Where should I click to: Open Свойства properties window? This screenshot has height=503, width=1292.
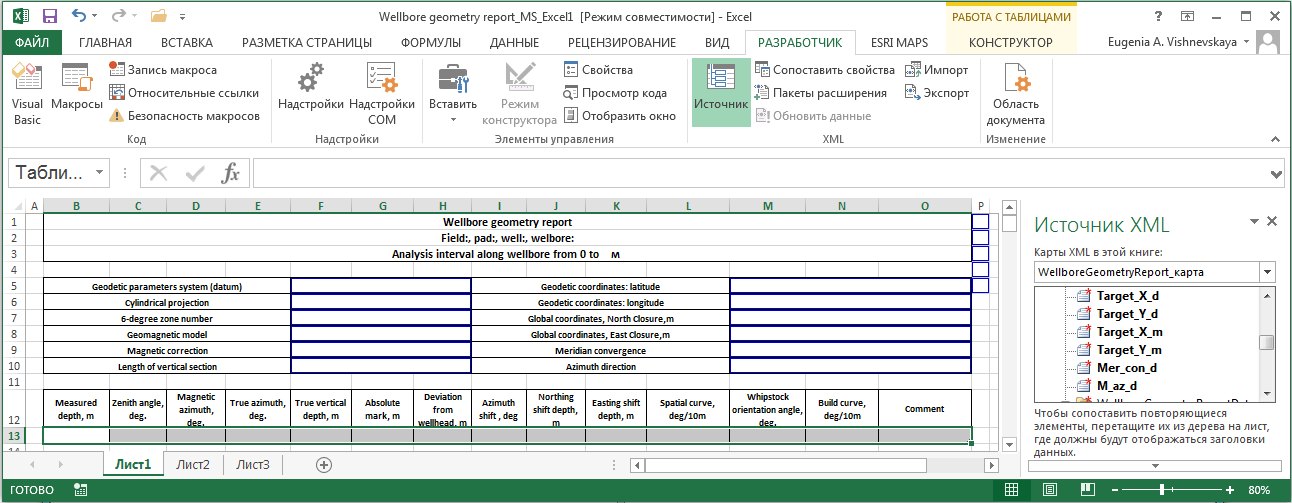[x=598, y=70]
